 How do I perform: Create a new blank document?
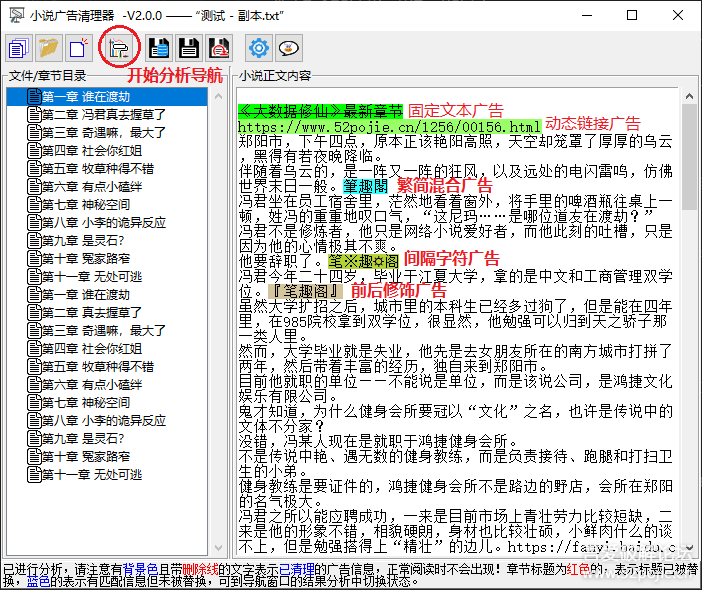pyautogui.click(x=78, y=48)
